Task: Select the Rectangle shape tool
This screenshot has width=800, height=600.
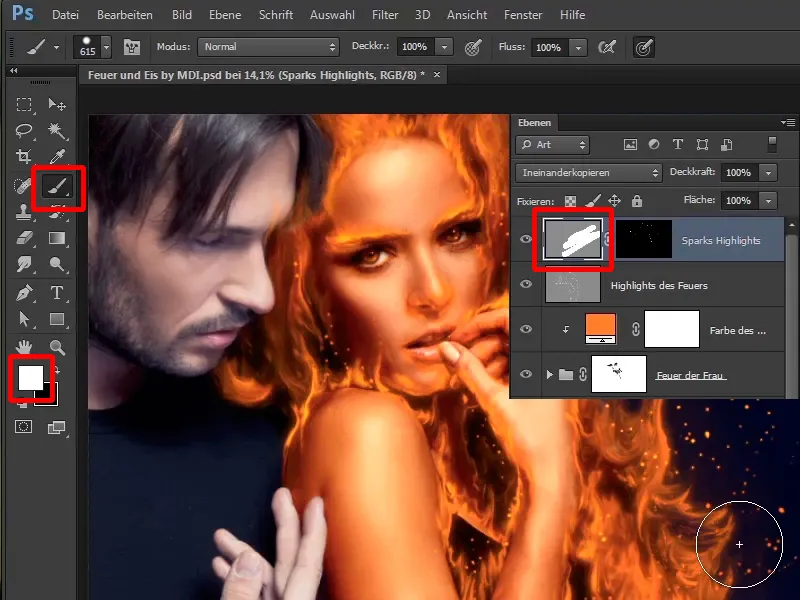Action: point(57,319)
